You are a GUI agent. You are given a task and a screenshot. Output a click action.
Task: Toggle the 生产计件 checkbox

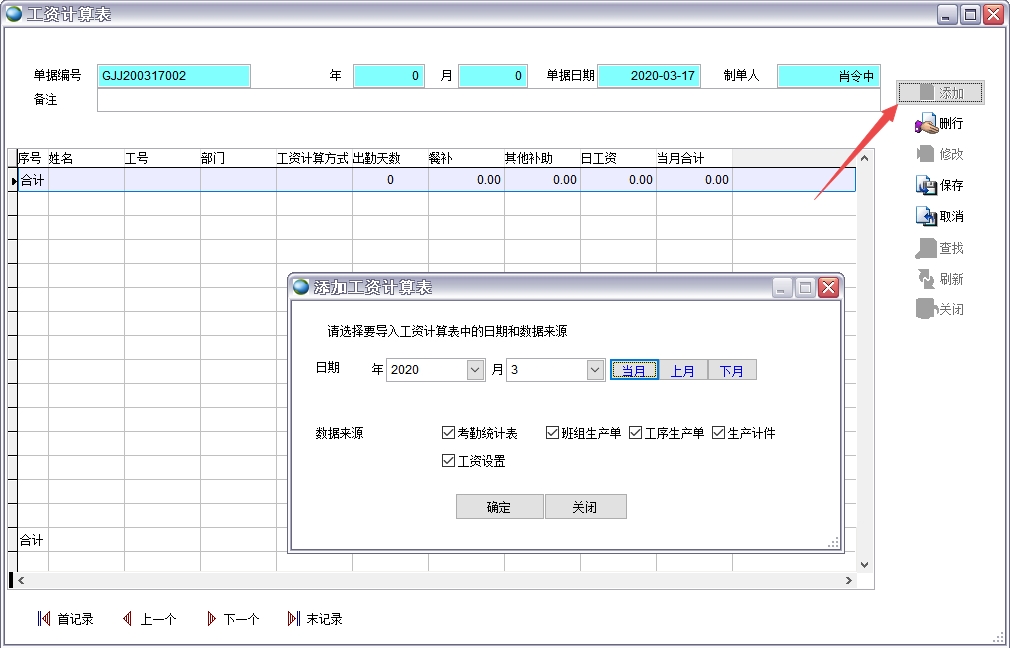pyautogui.click(x=718, y=433)
